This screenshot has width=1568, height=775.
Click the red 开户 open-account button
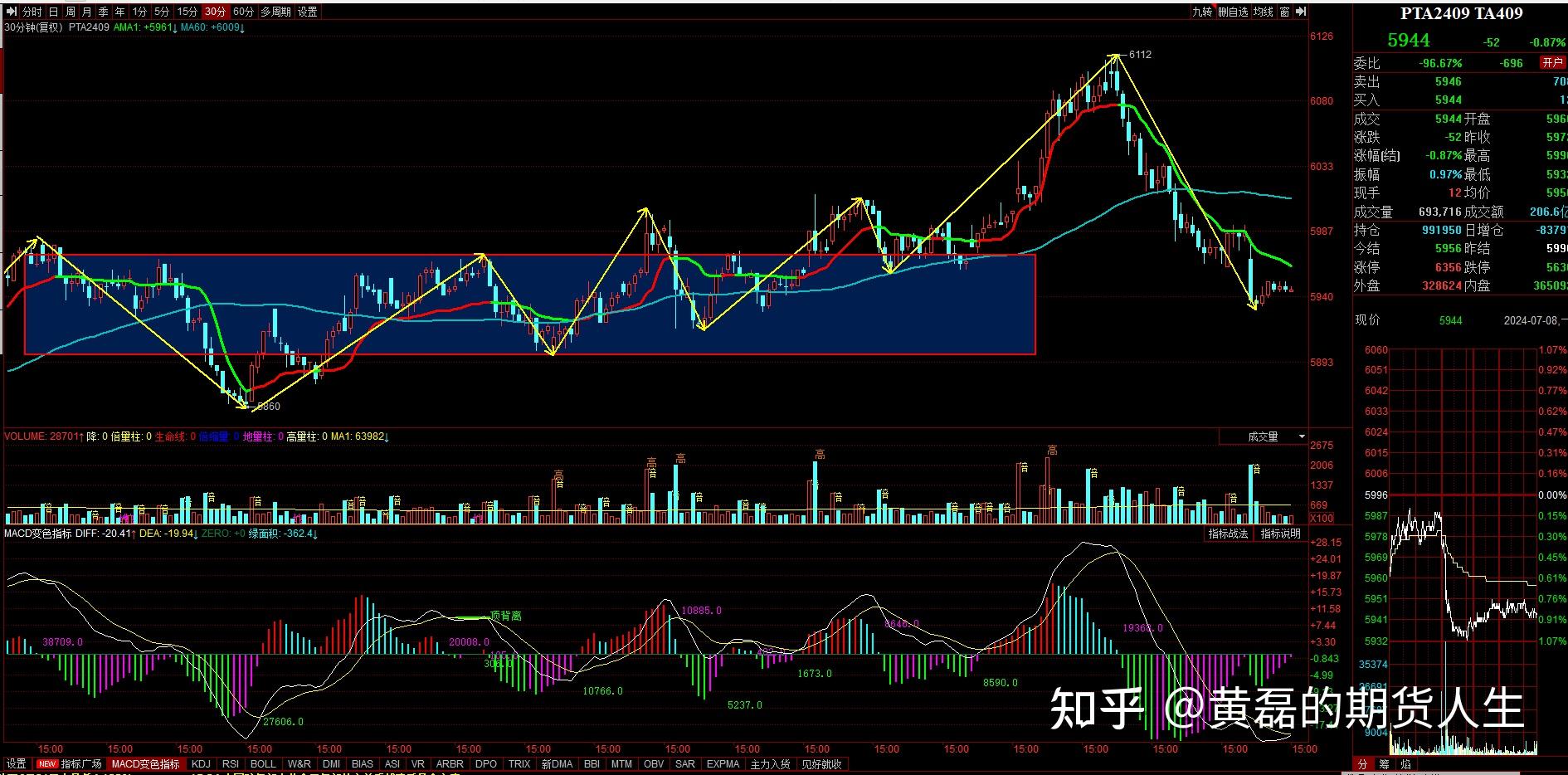[x=1552, y=63]
